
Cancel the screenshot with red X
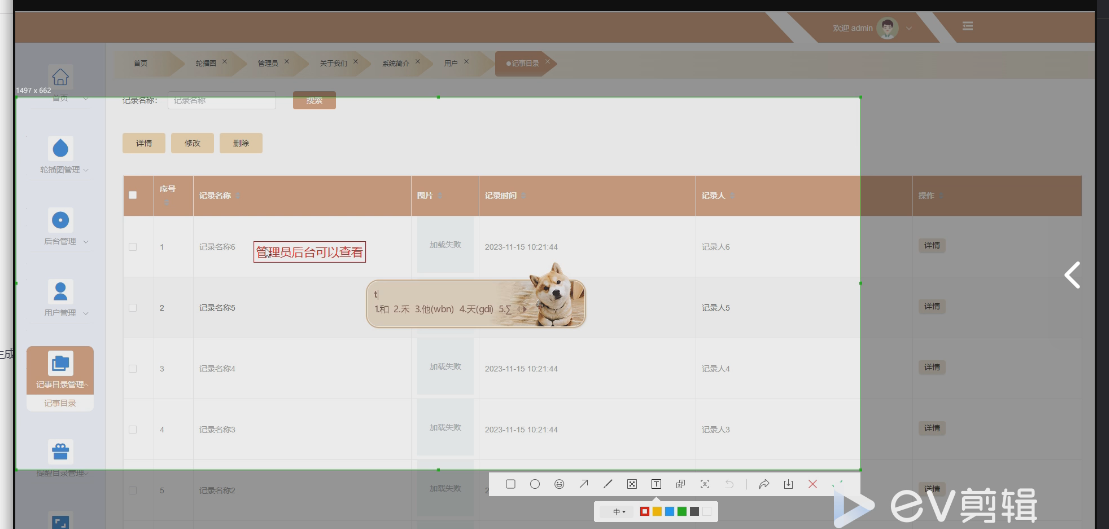point(813,484)
